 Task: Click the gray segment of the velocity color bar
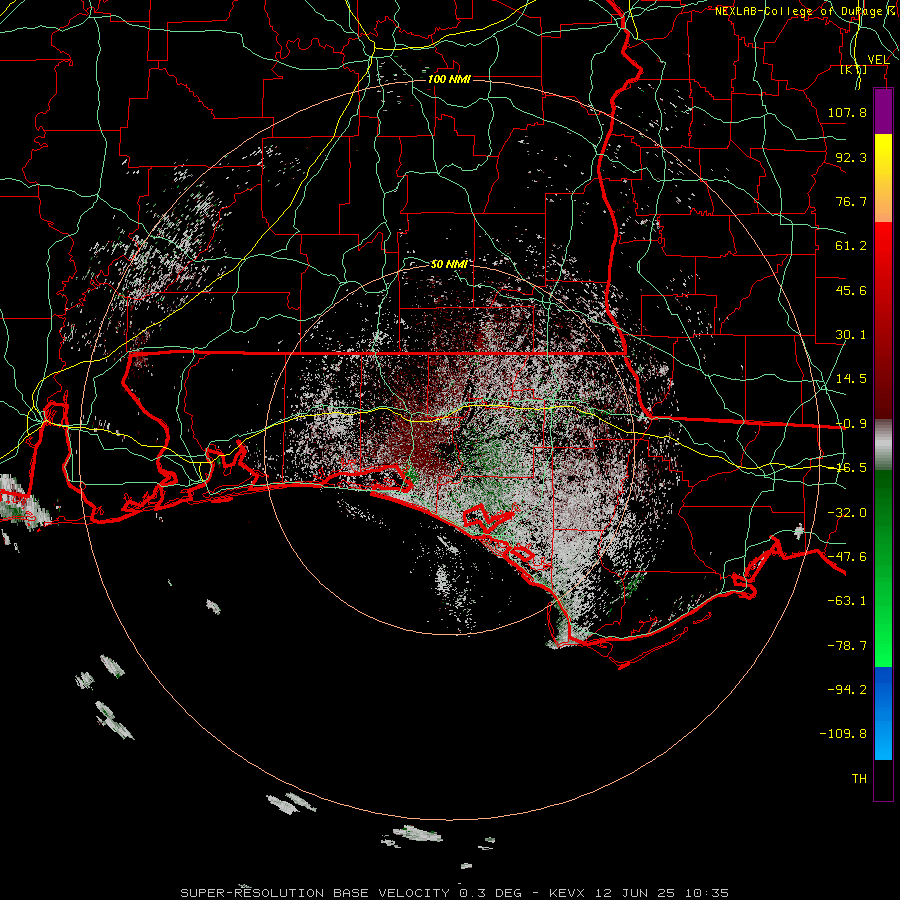(883, 445)
